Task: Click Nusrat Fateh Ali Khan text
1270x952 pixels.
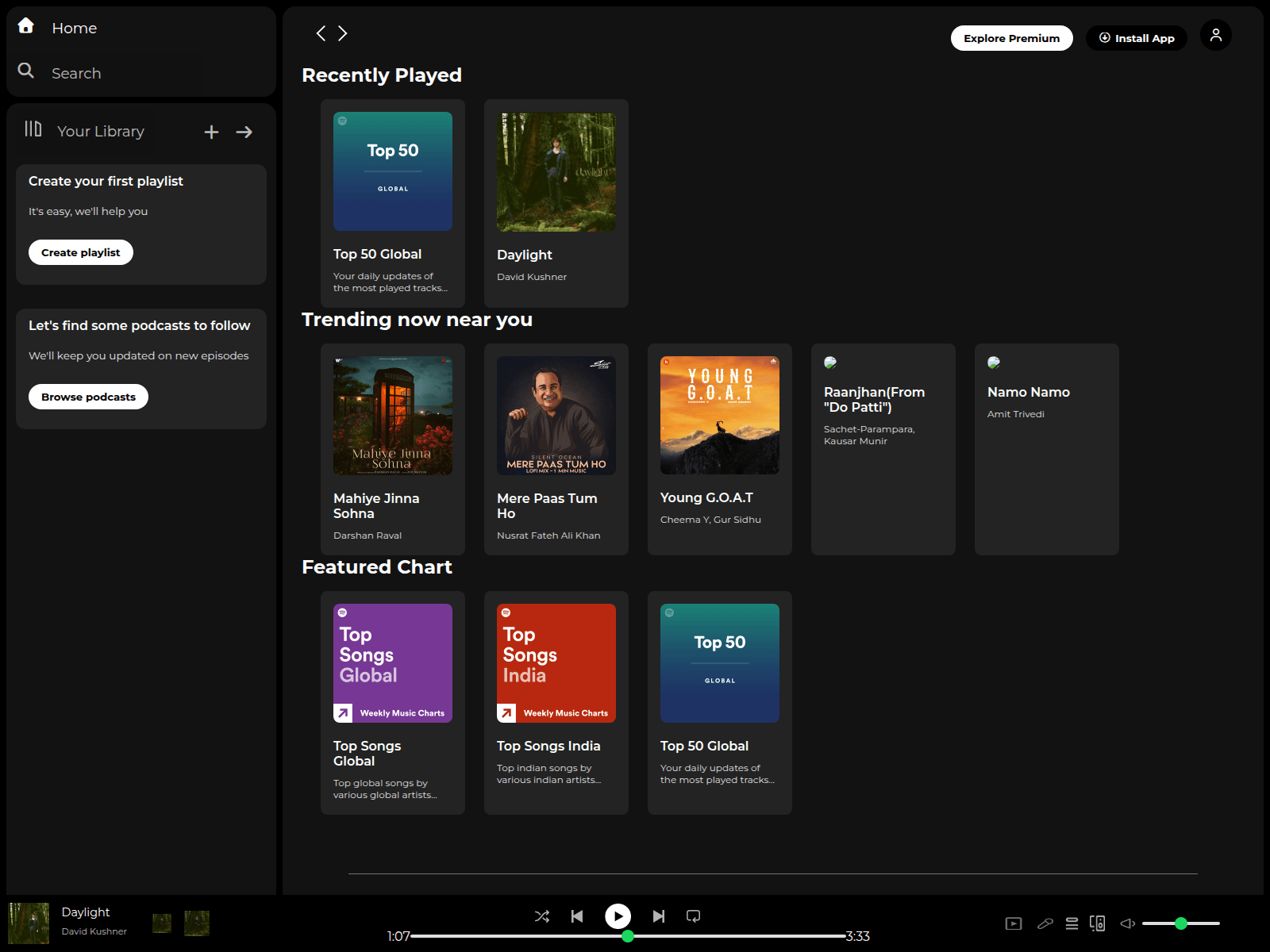Action: [x=548, y=535]
